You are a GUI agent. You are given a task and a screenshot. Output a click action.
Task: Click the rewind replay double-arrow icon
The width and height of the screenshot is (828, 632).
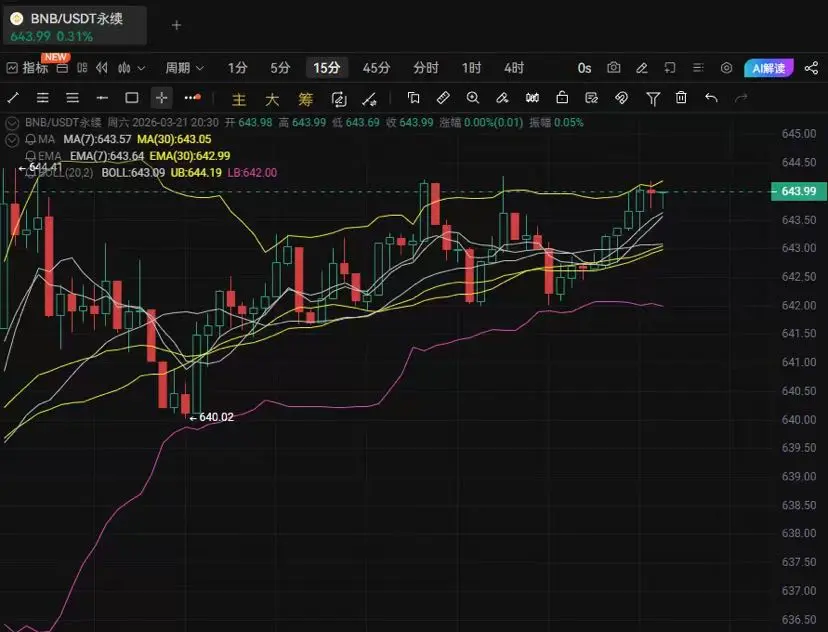[102, 68]
